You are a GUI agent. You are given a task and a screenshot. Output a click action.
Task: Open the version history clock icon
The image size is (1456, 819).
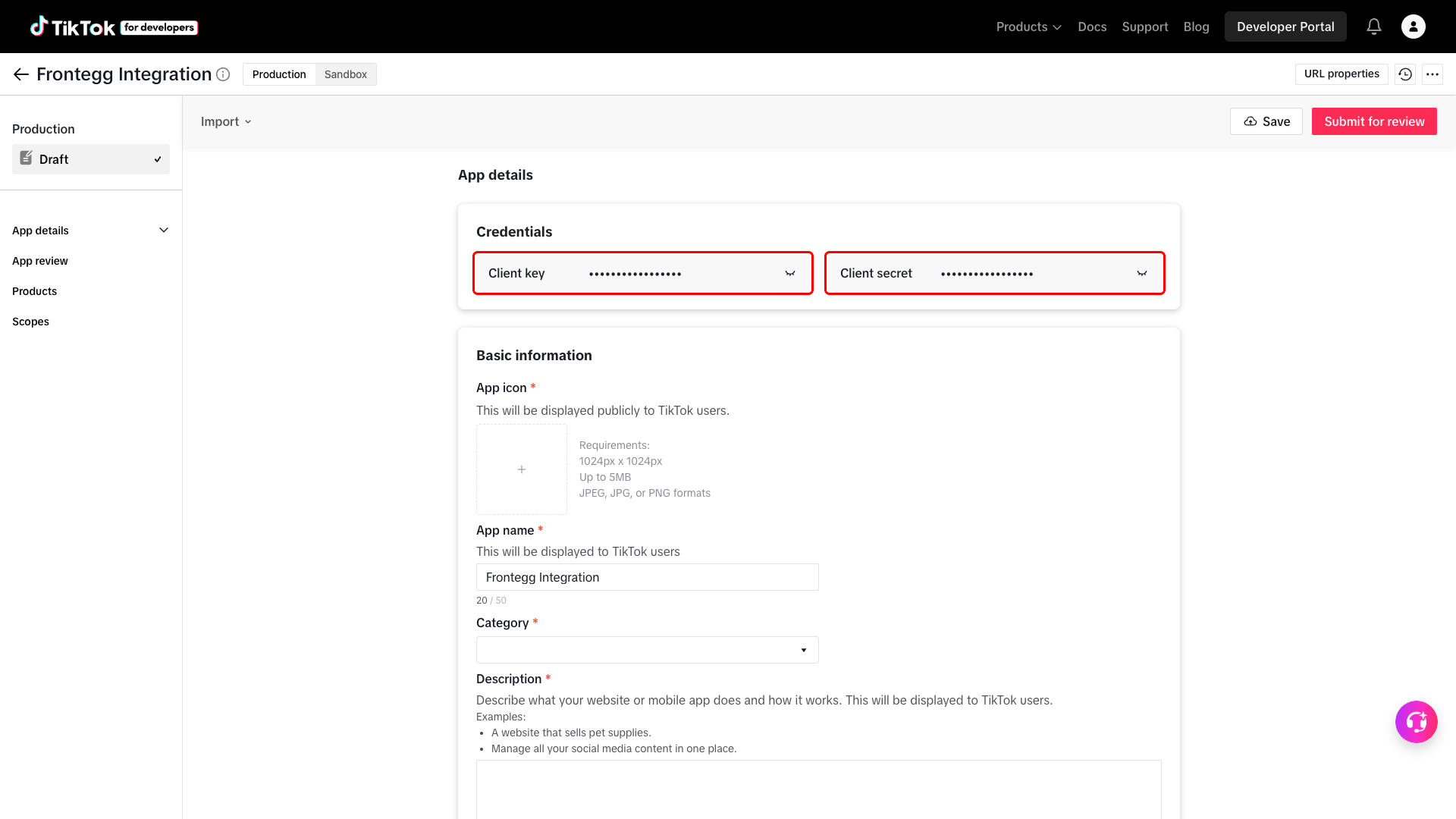click(x=1405, y=74)
